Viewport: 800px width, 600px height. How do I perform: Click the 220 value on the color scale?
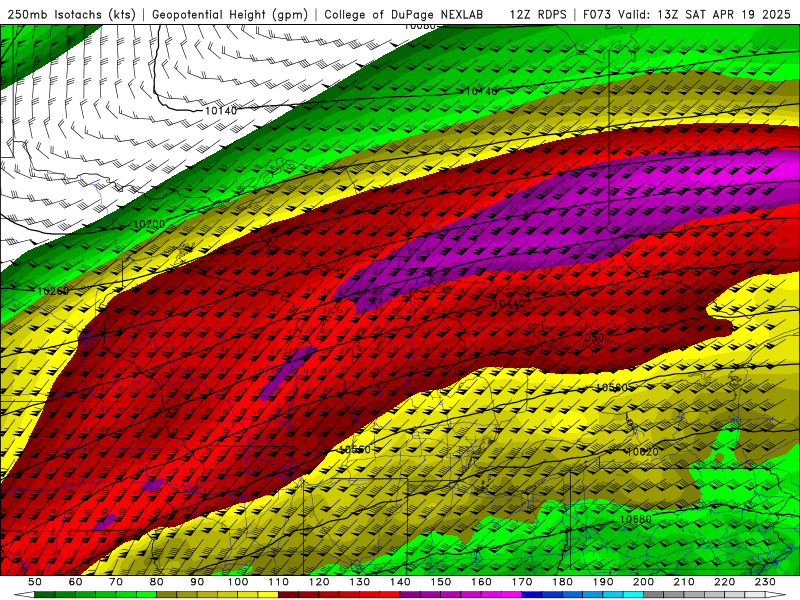(x=724, y=582)
